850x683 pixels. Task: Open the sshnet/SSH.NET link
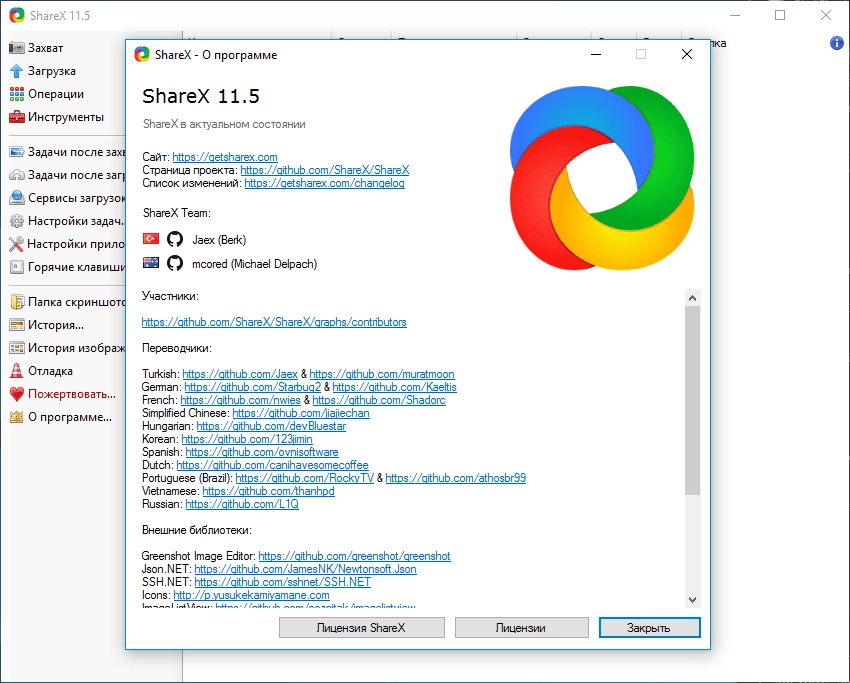(x=282, y=582)
